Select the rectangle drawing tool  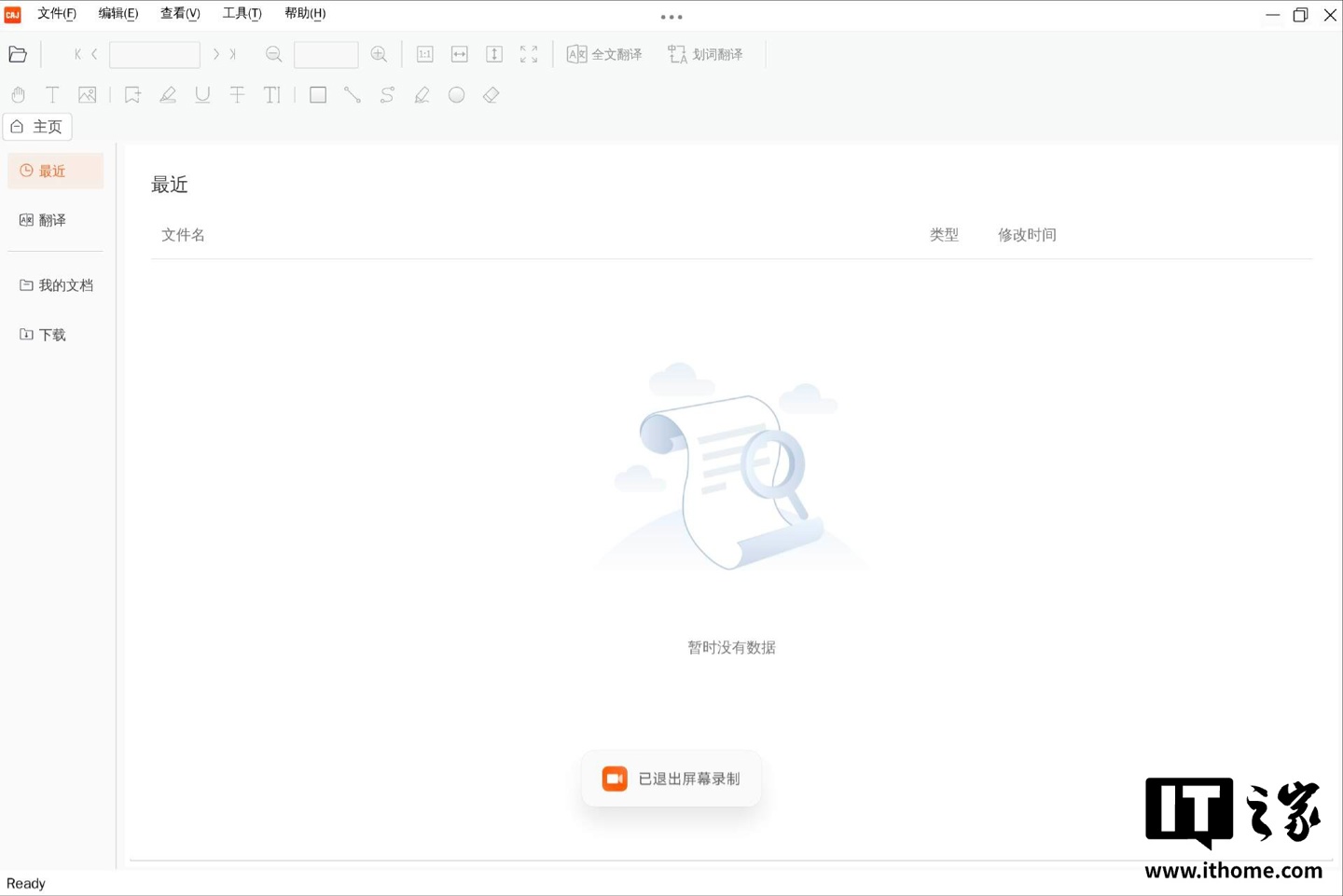318,95
